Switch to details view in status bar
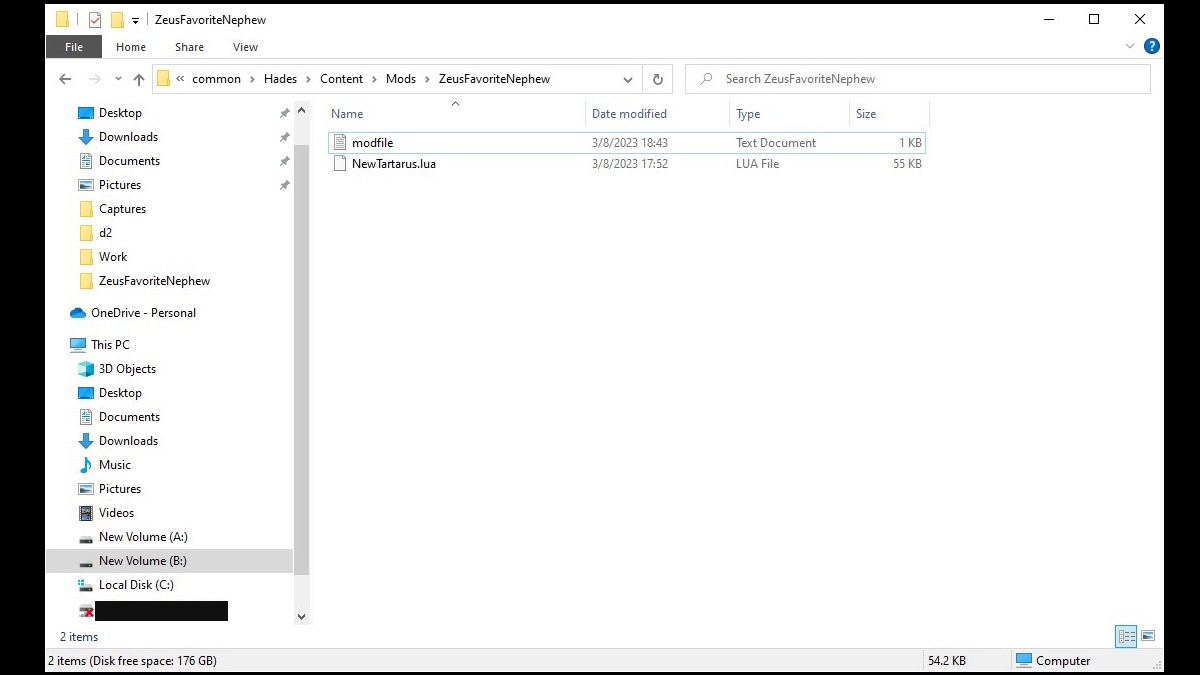 (x=1126, y=636)
